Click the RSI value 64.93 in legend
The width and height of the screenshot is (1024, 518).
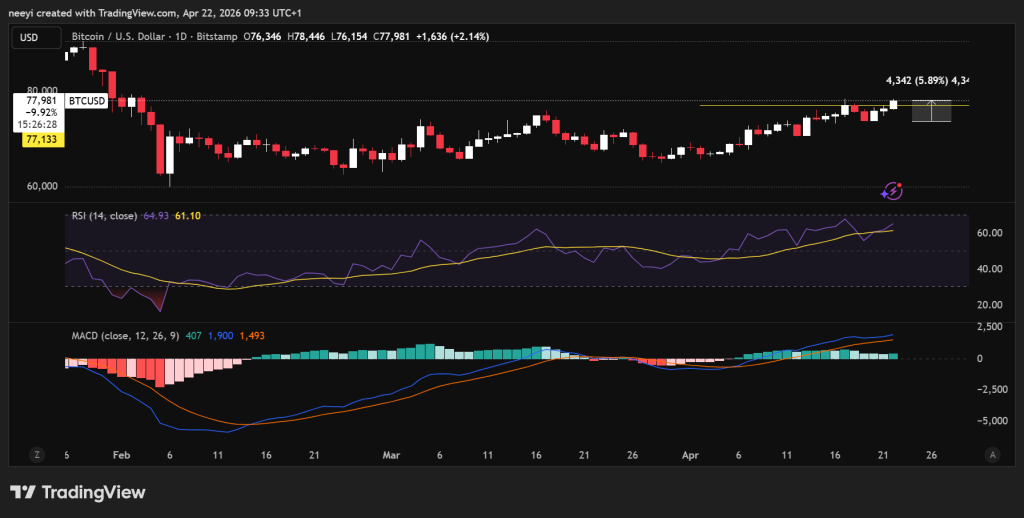coord(157,215)
